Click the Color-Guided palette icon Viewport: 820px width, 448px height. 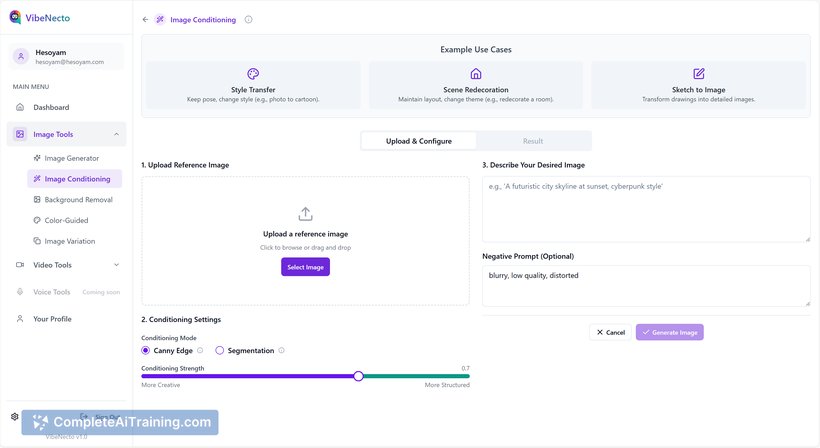(37, 221)
